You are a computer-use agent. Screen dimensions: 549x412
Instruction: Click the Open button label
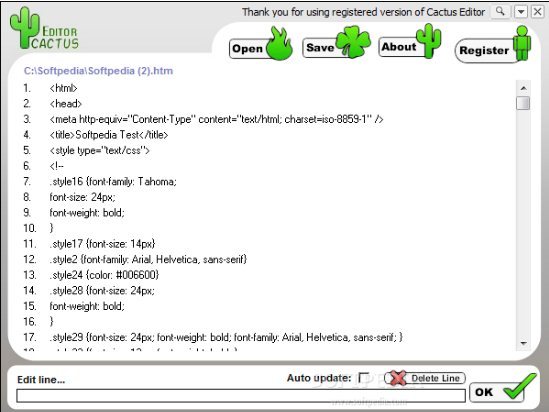(248, 49)
